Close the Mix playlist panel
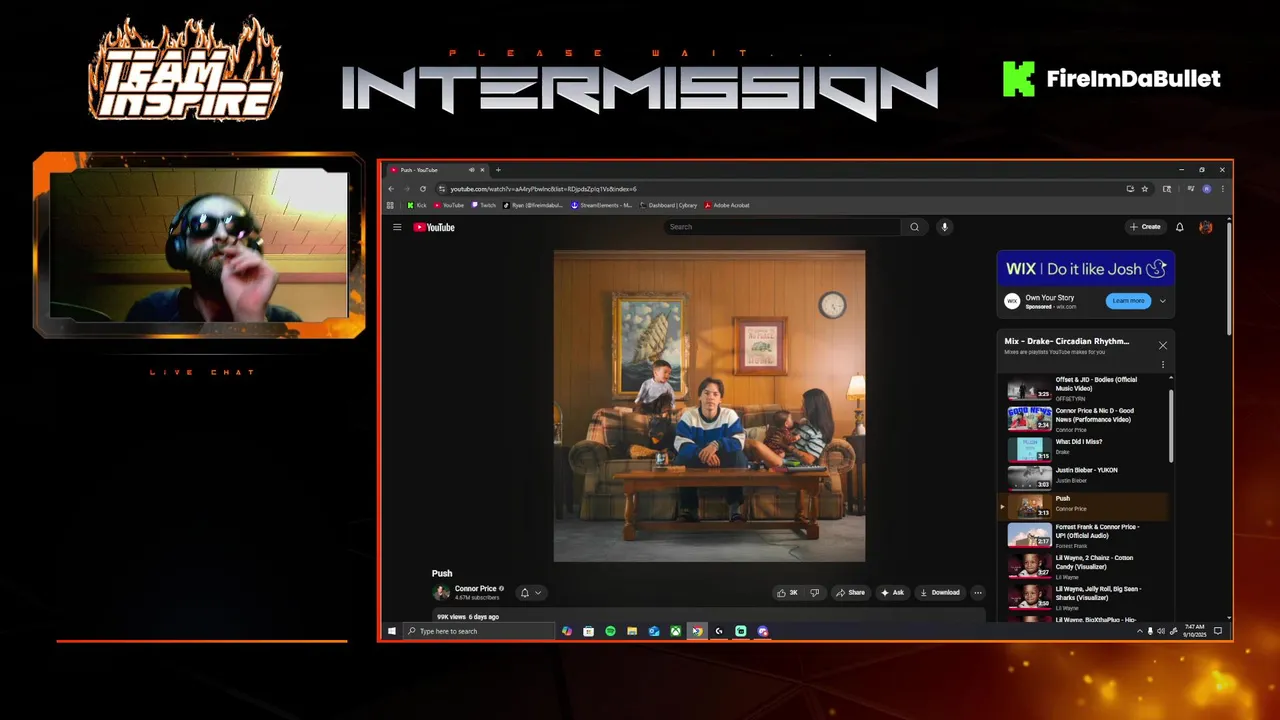1280x720 pixels. pyautogui.click(x=1163, y=345)
